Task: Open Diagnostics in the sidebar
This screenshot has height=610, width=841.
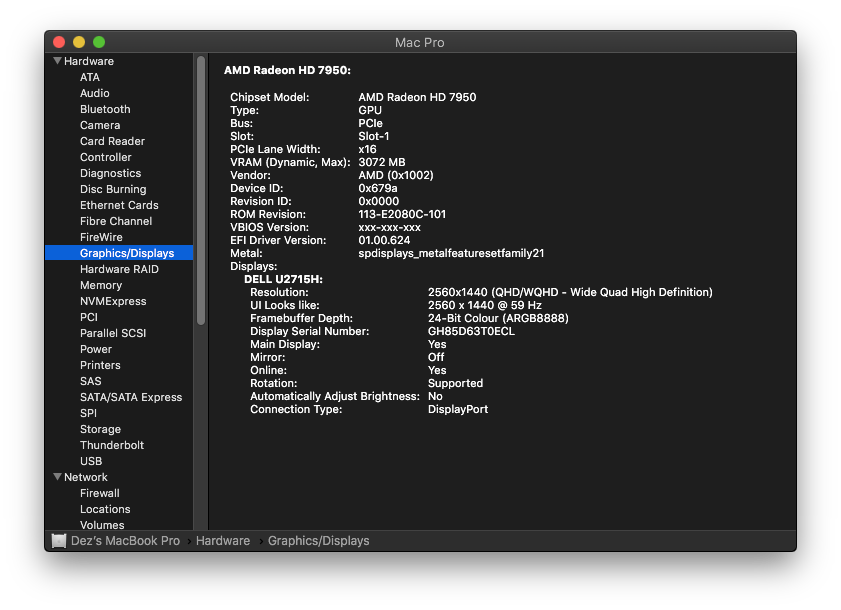Action: click(x=110, y=173)
